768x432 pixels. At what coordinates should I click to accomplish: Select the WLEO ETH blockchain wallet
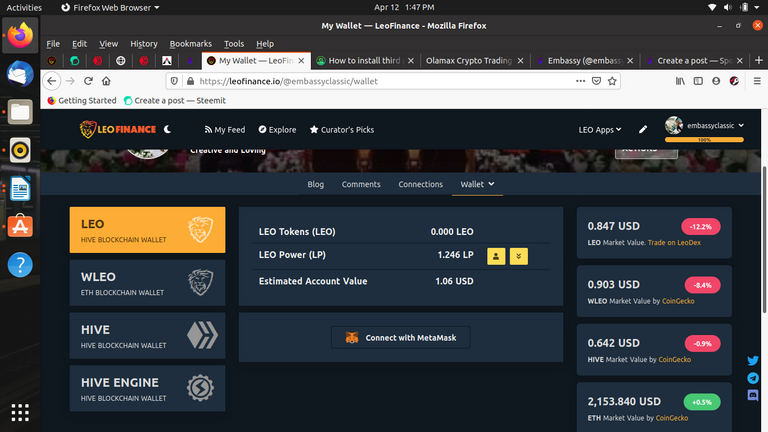[147, 283]
